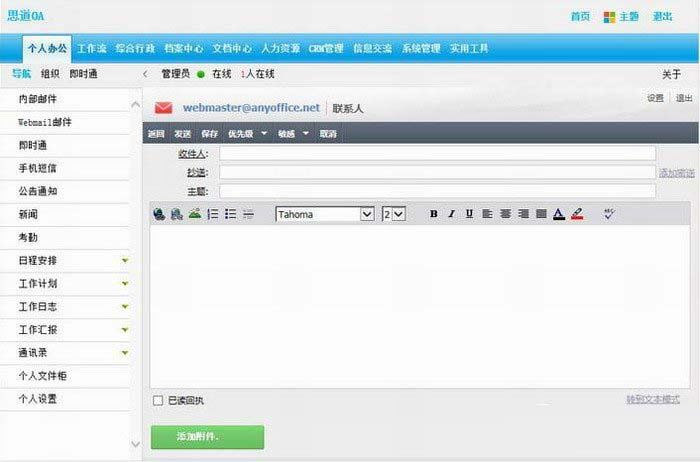Click the red envelope mail icon
The image size is (700, 462).
[163, 108]
